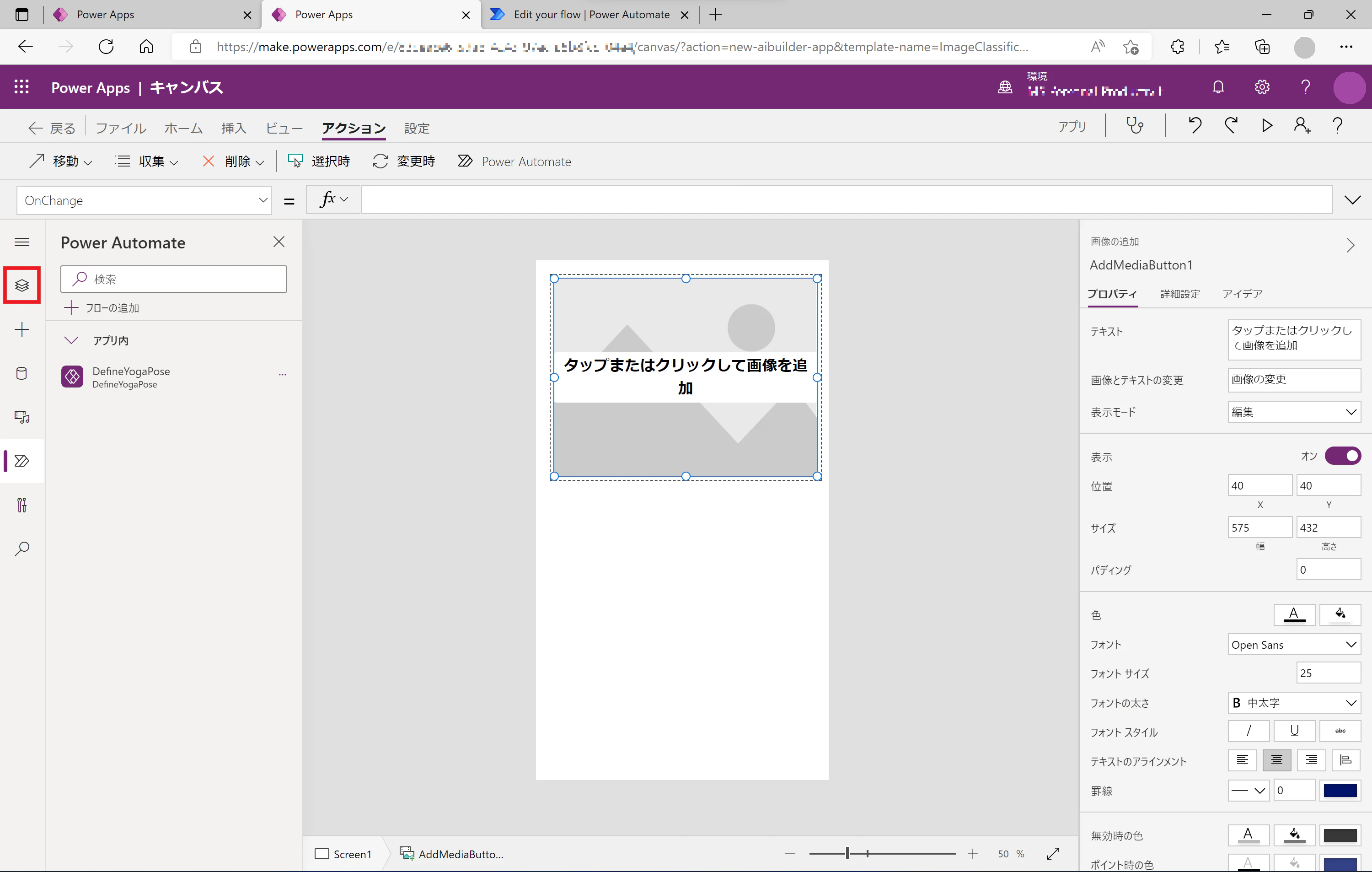Click the Search magnifier in sidebar
The image size is (1372, 872).
pos(21,548)
